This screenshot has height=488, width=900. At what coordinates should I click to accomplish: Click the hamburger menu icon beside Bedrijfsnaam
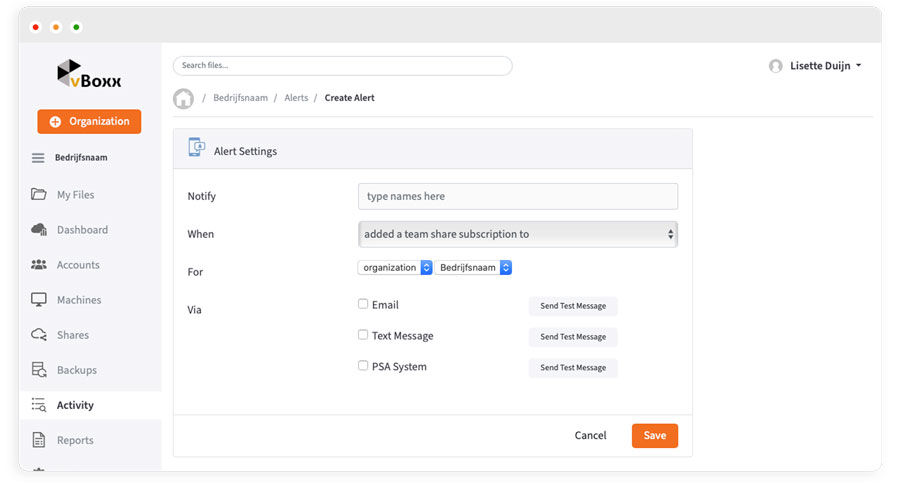click(38, 158)
